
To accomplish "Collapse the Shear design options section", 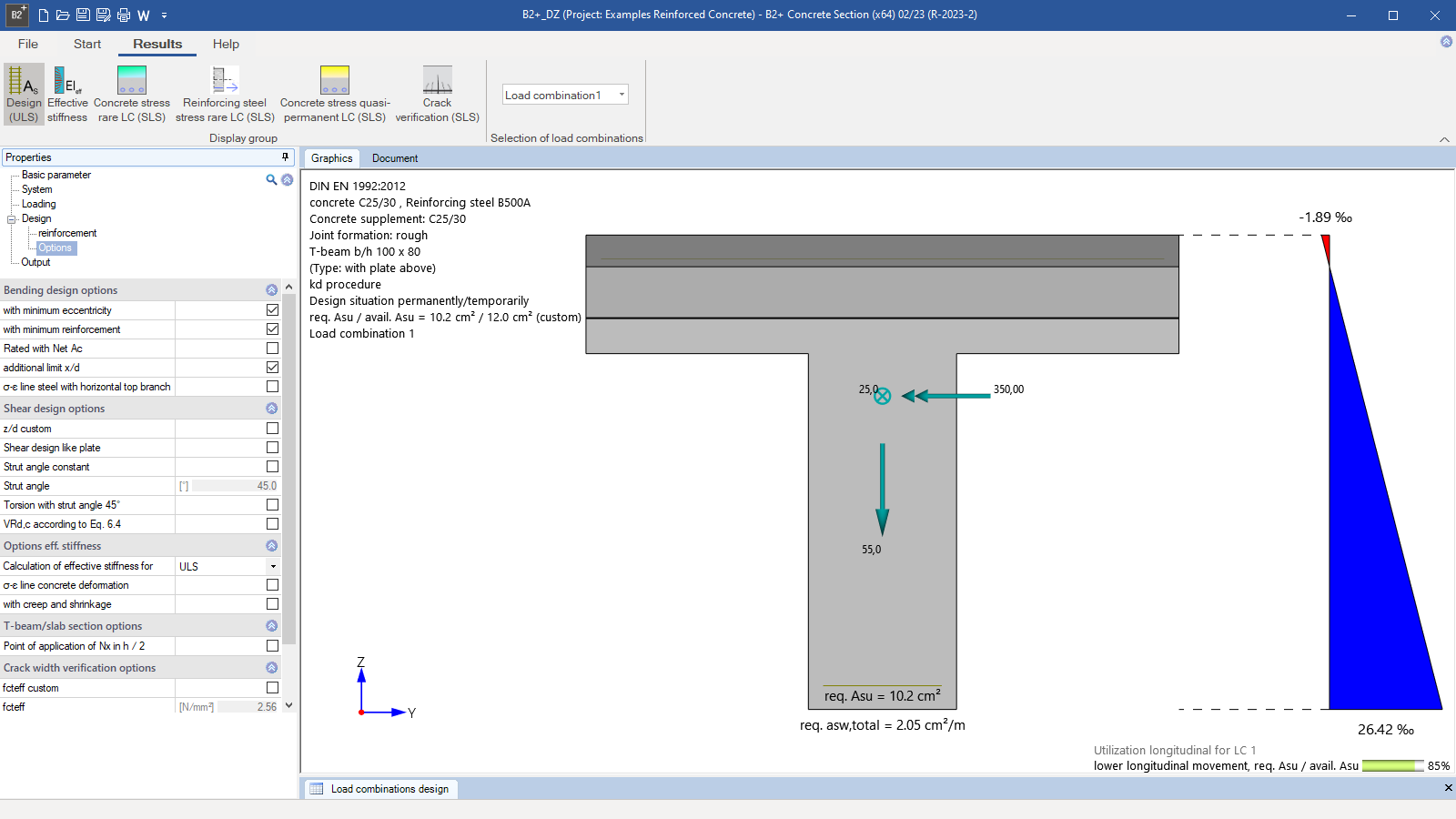I will (271, 409).
